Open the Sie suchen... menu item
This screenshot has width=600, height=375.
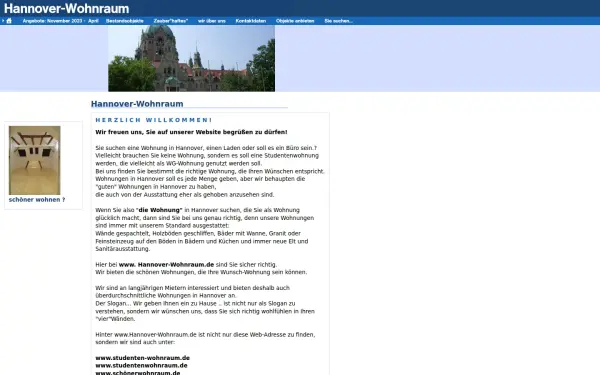339,21
